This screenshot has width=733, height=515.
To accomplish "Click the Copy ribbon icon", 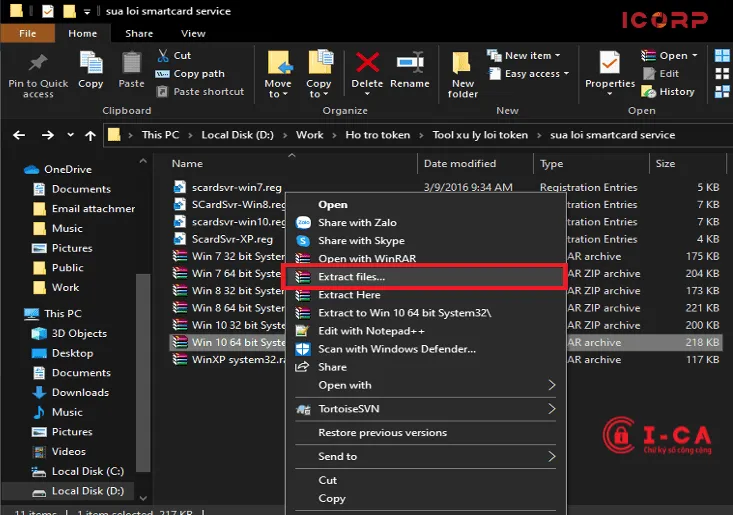I will pos(91,63).
